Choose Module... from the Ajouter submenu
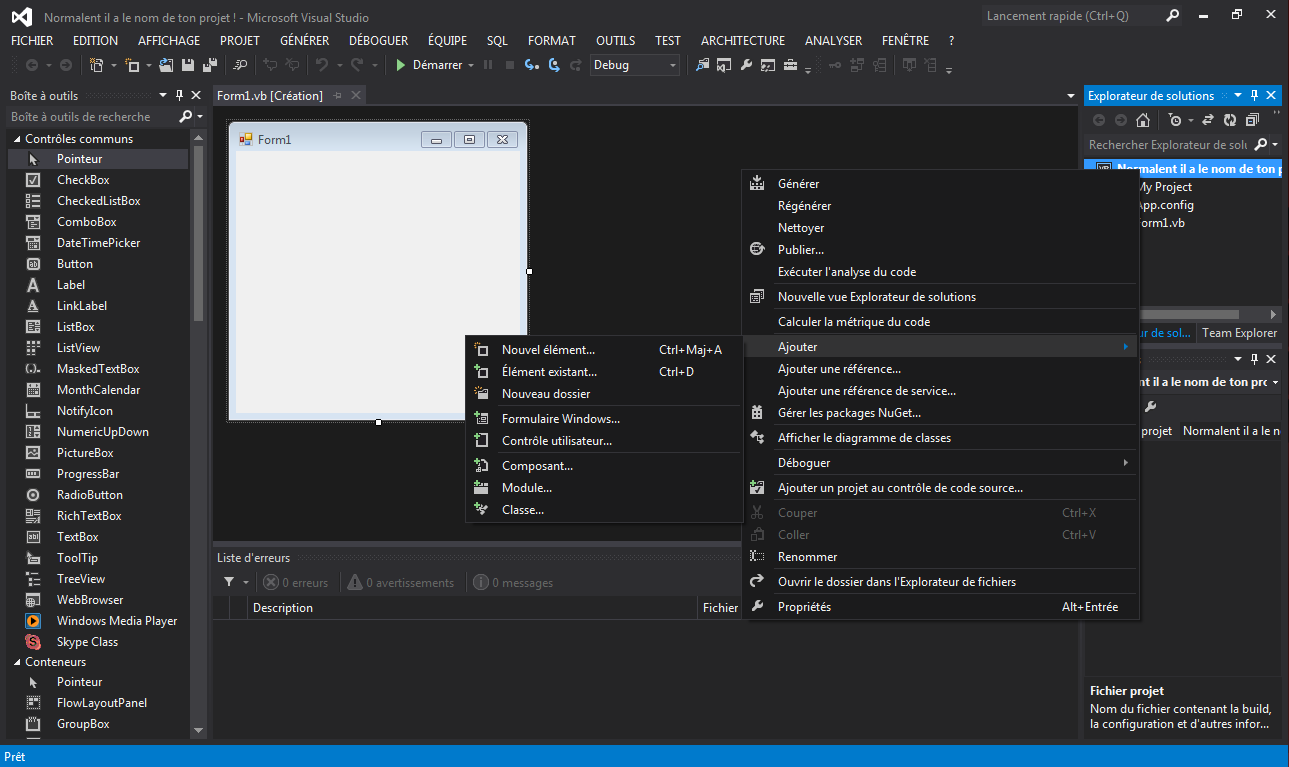This screenshot has height=767, width=1289. point(604,488)
